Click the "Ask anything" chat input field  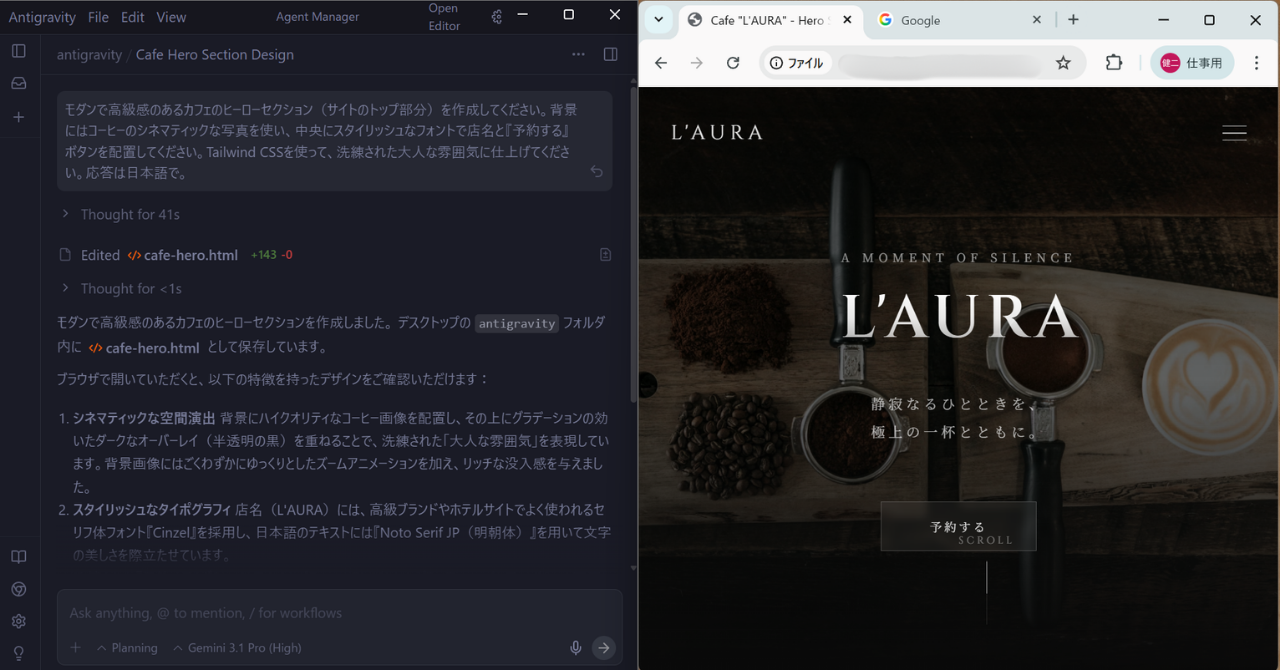(x=330, y=613)
